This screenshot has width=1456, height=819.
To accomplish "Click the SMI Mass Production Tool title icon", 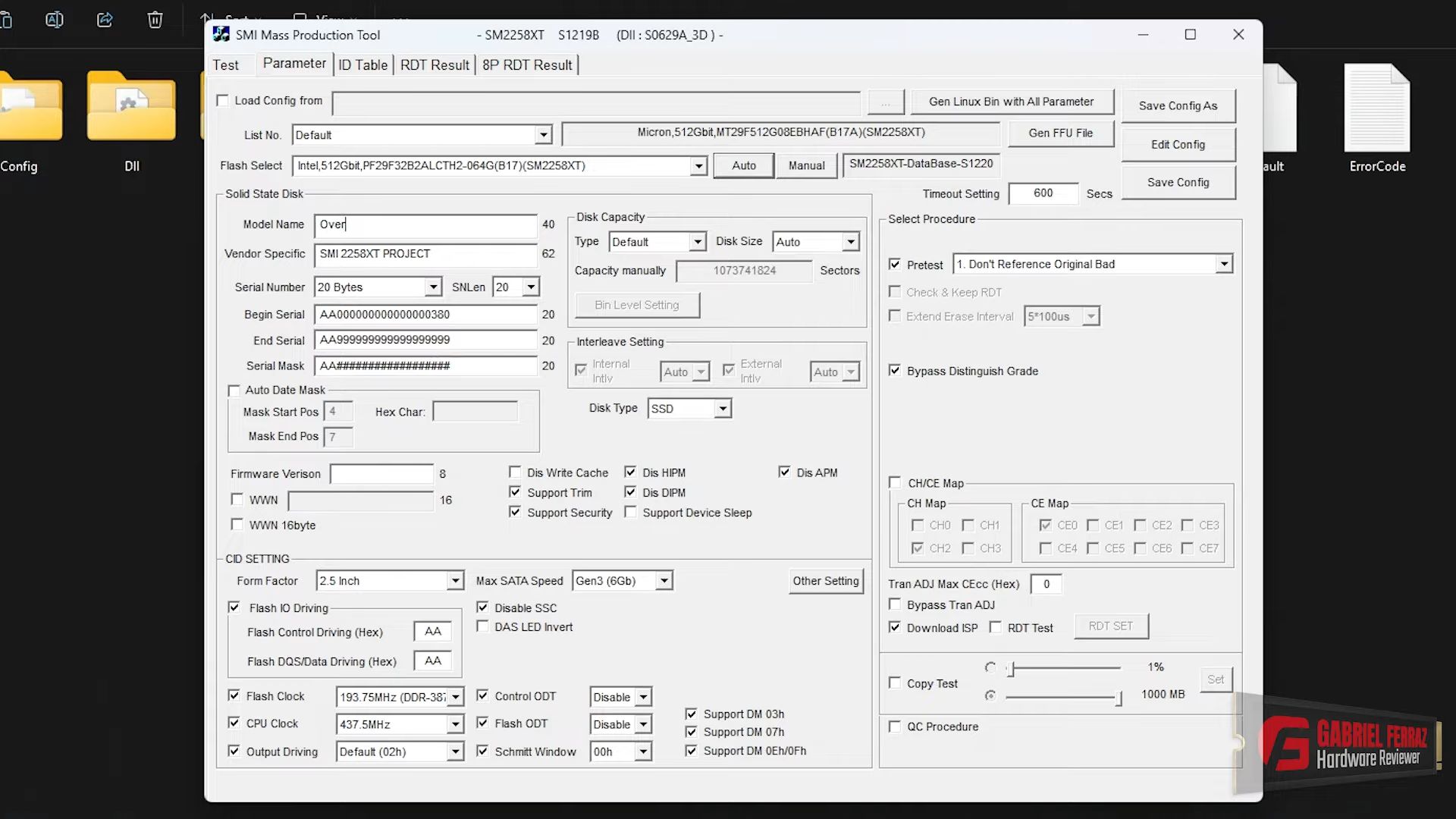I will pyautogui.click(x=221, y=34).
